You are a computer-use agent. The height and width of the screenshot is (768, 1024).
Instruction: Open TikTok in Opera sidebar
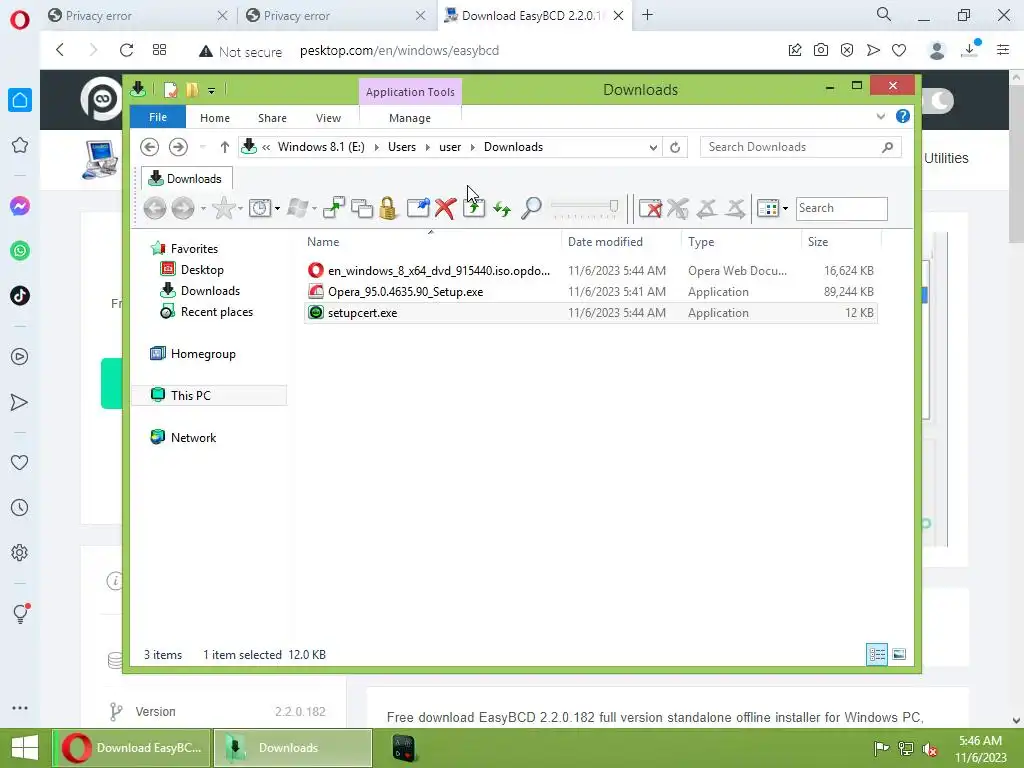[x=20, y=296]
